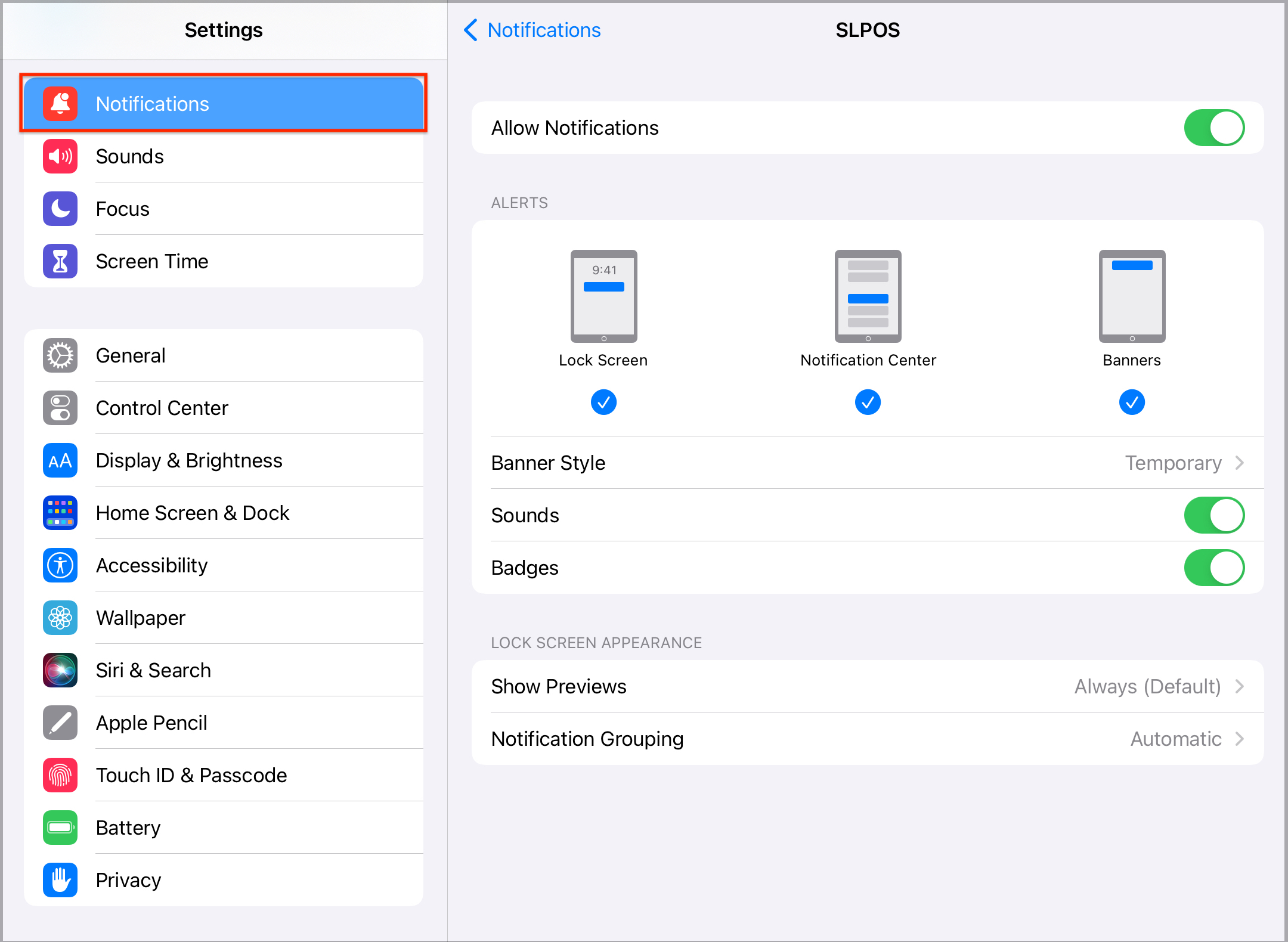Screen dimensions: 1288x942
Task: Tap the Focus moon icon
Action: click(60, 209)
